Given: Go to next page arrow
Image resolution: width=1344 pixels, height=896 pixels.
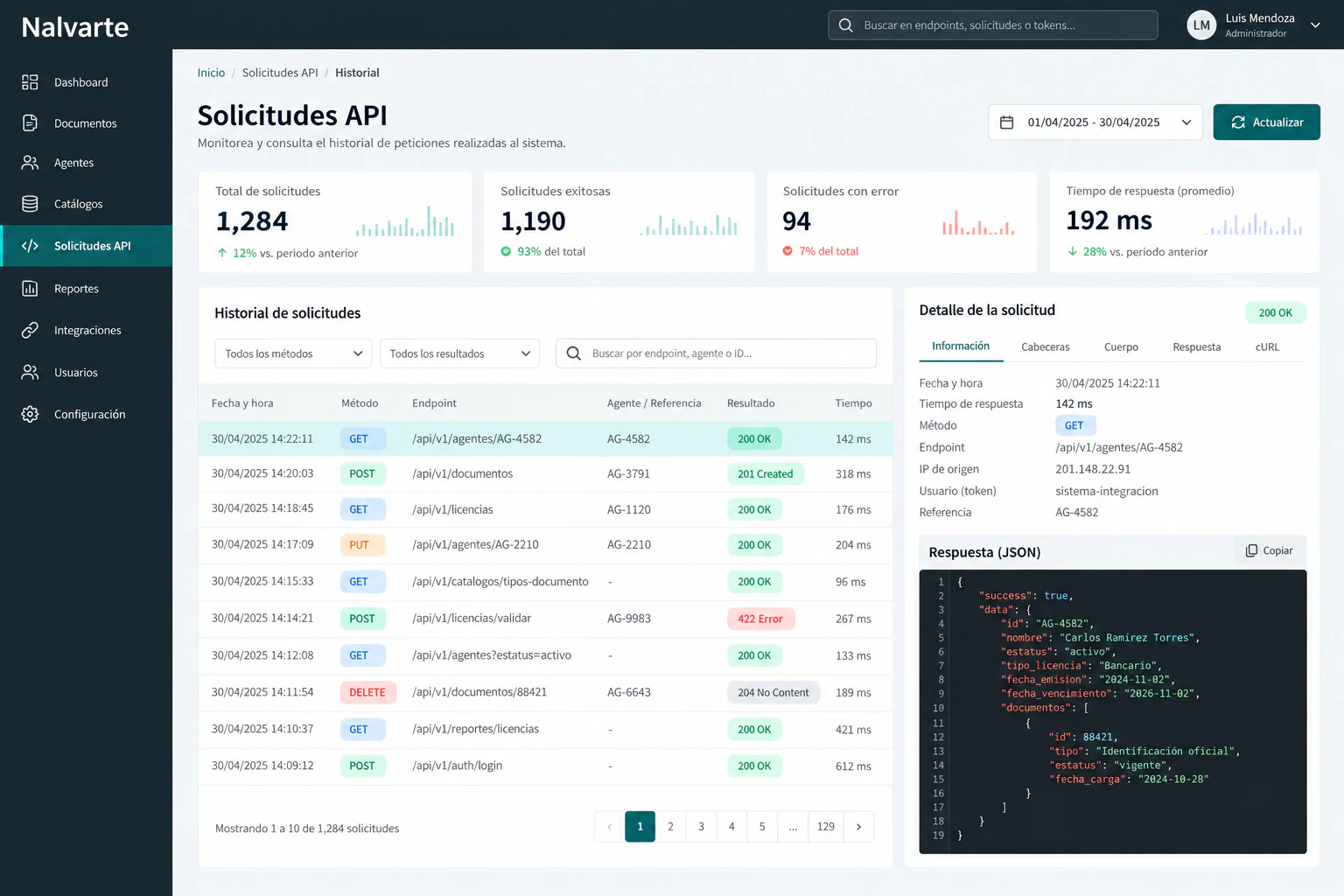Looking at the screenshot, I should coord(859,827).
